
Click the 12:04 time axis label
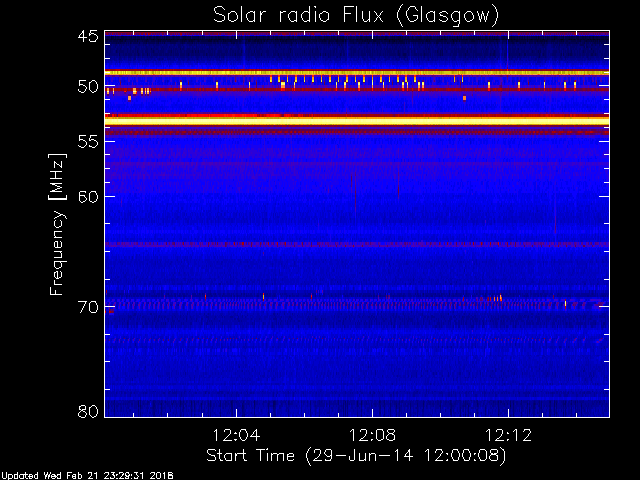[236, 435]
